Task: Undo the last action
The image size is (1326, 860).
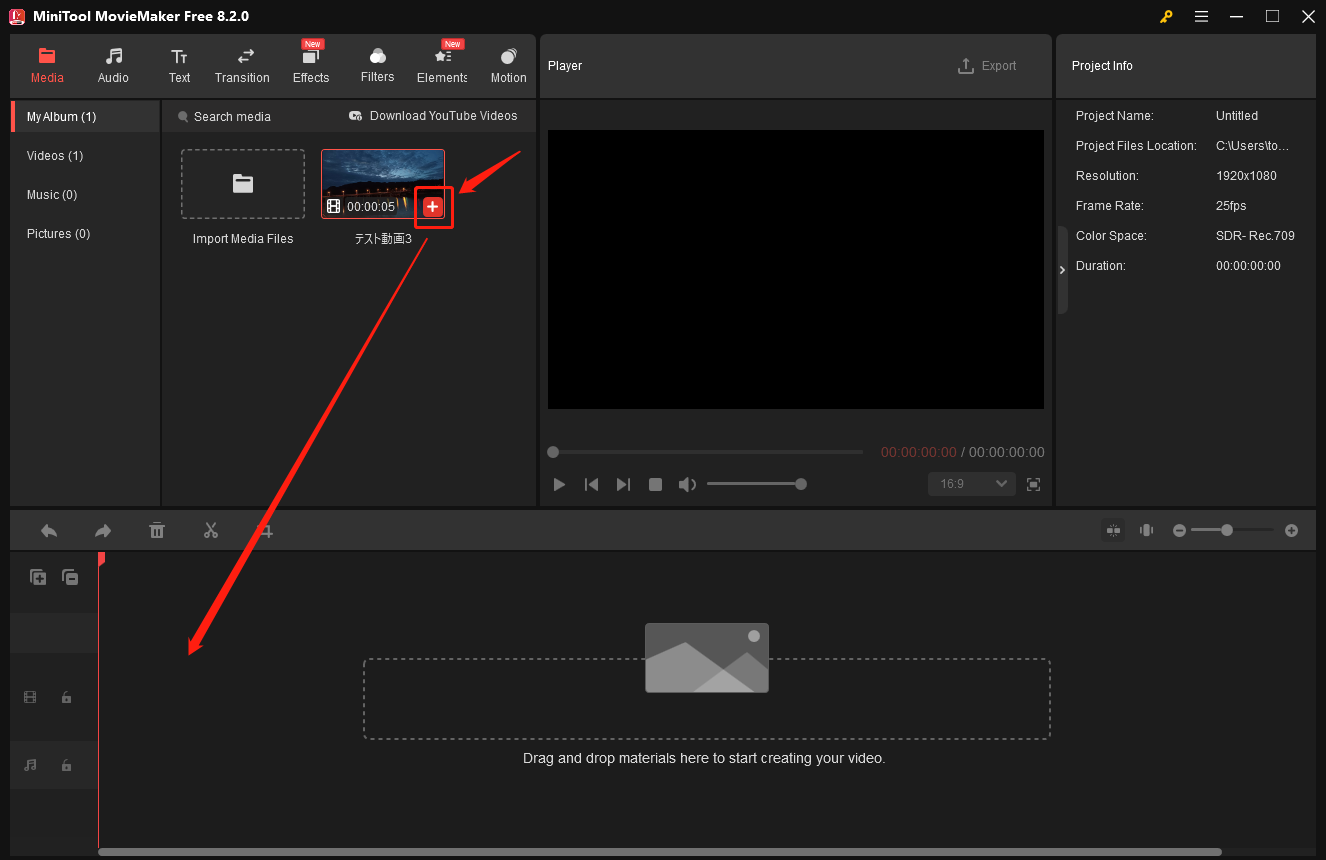Action: point(49,531)
